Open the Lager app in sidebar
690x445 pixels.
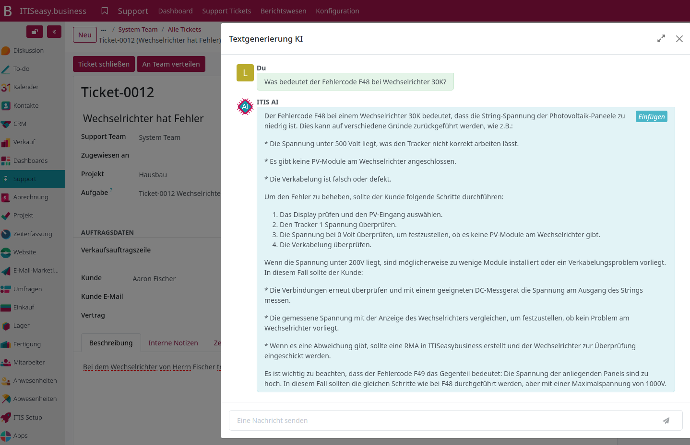[21, 325]
